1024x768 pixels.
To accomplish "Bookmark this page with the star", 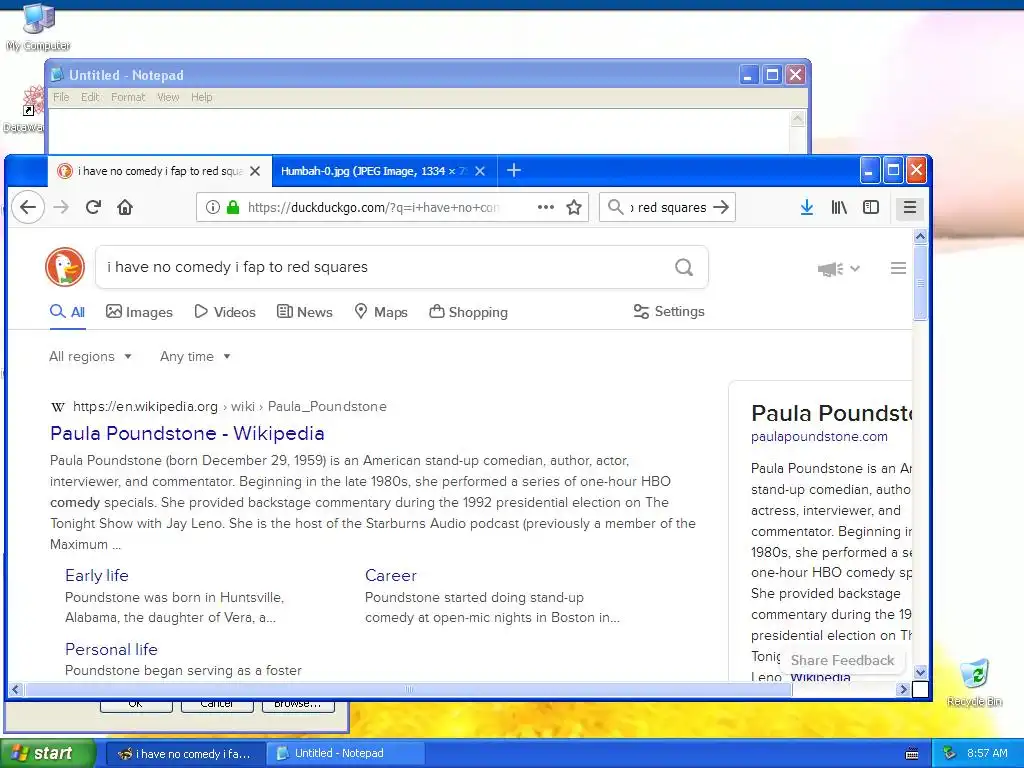I will coord(574,208).
